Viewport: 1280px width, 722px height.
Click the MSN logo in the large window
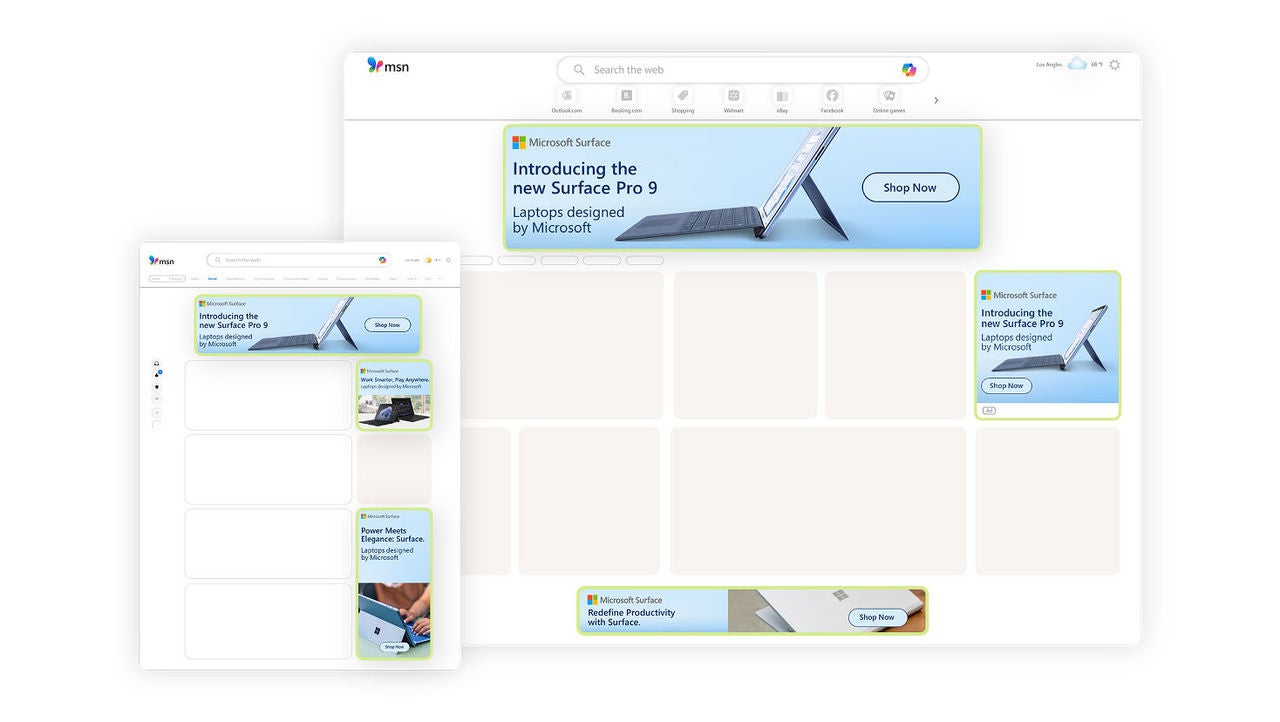pos(388,66)
